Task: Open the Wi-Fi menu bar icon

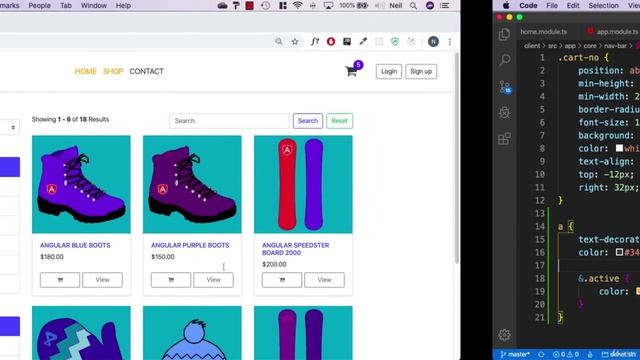Action: 298,5
